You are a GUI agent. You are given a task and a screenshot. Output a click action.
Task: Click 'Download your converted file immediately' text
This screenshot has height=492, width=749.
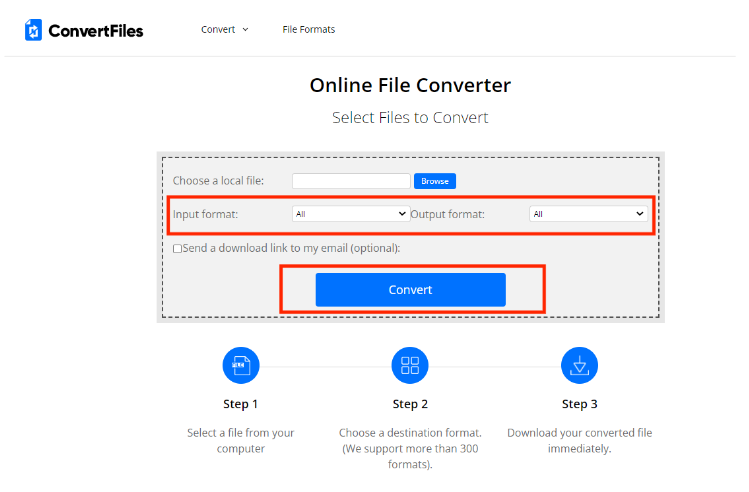tap(579, 440)
